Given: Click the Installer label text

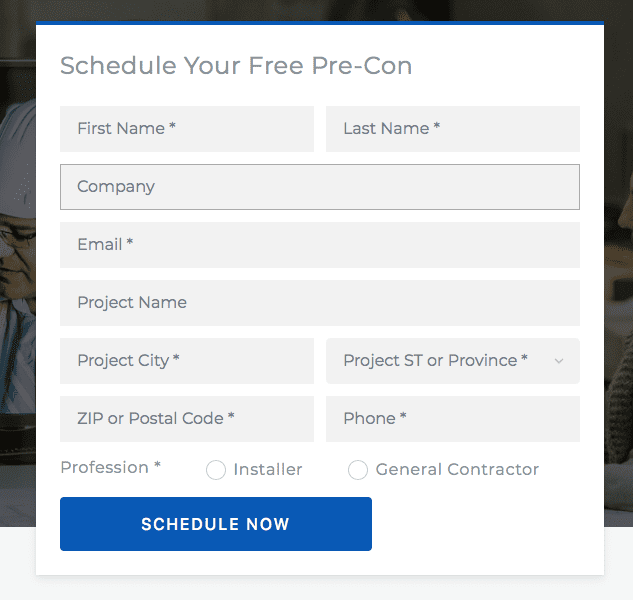Looking at the screenshot, I should click(x=268, y=470).
